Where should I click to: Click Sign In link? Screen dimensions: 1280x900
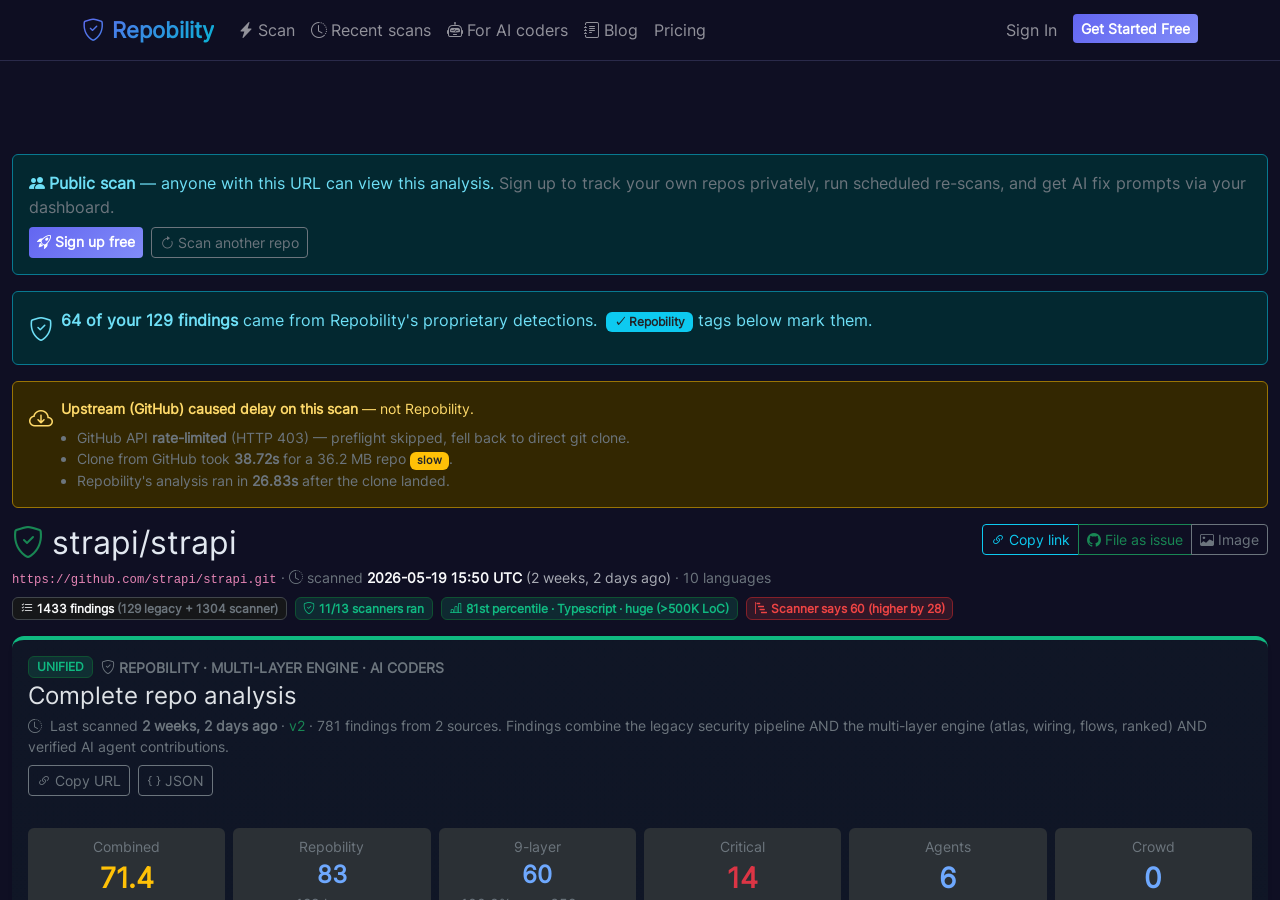point(1031,30)
